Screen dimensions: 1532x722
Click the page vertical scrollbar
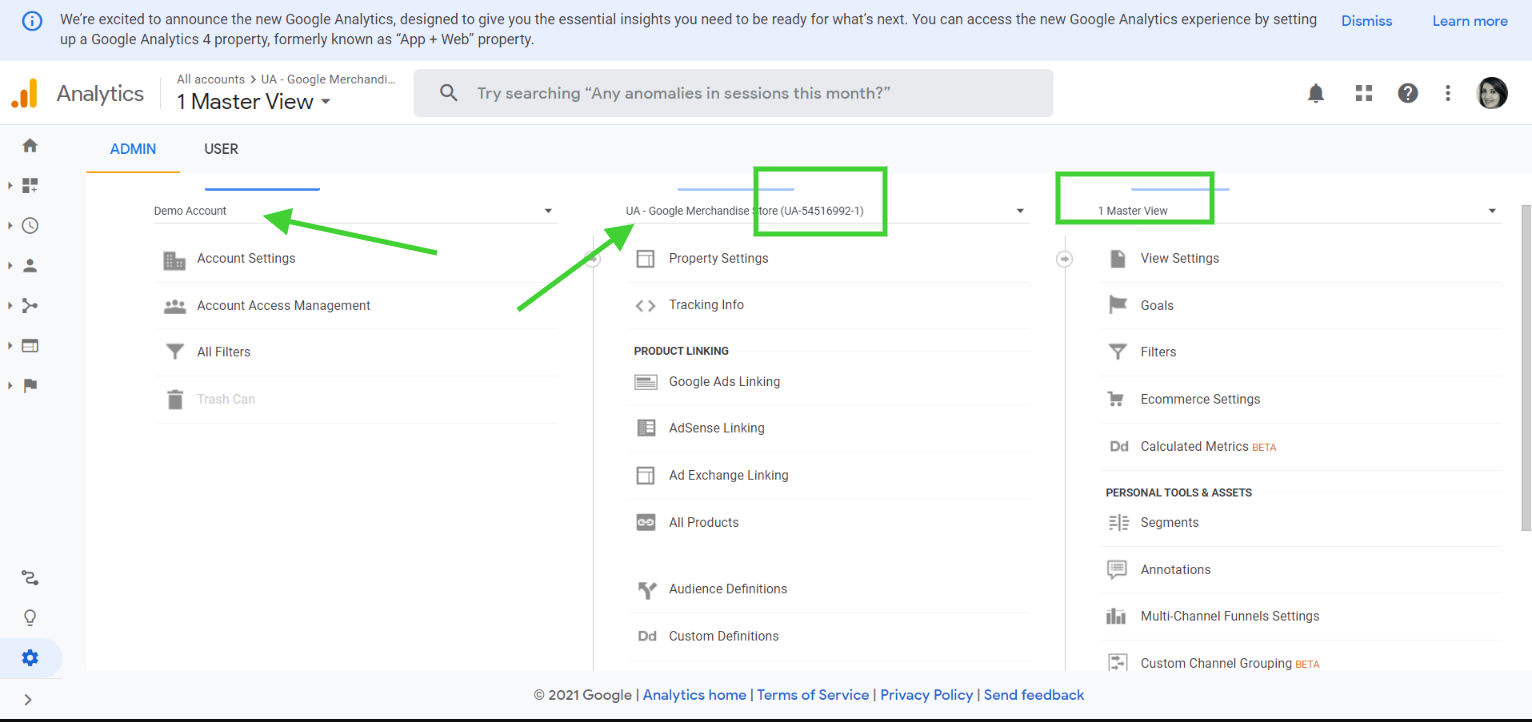[x=1525, y=367]
